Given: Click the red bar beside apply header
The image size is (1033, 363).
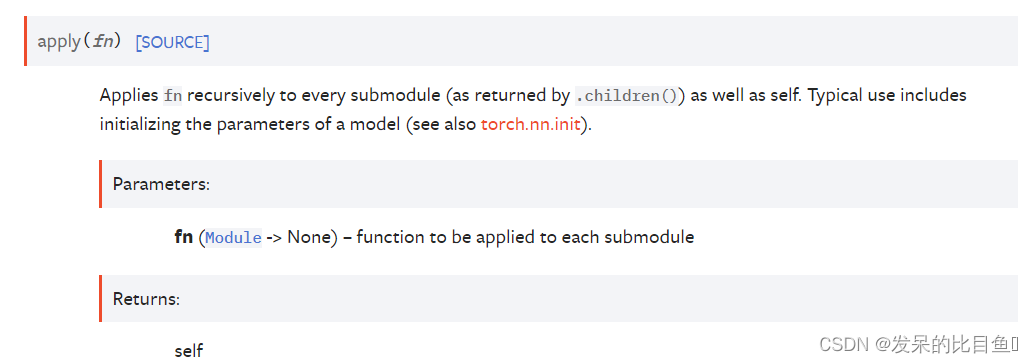Looking at the screenshot, I should (x=26, y=41).
